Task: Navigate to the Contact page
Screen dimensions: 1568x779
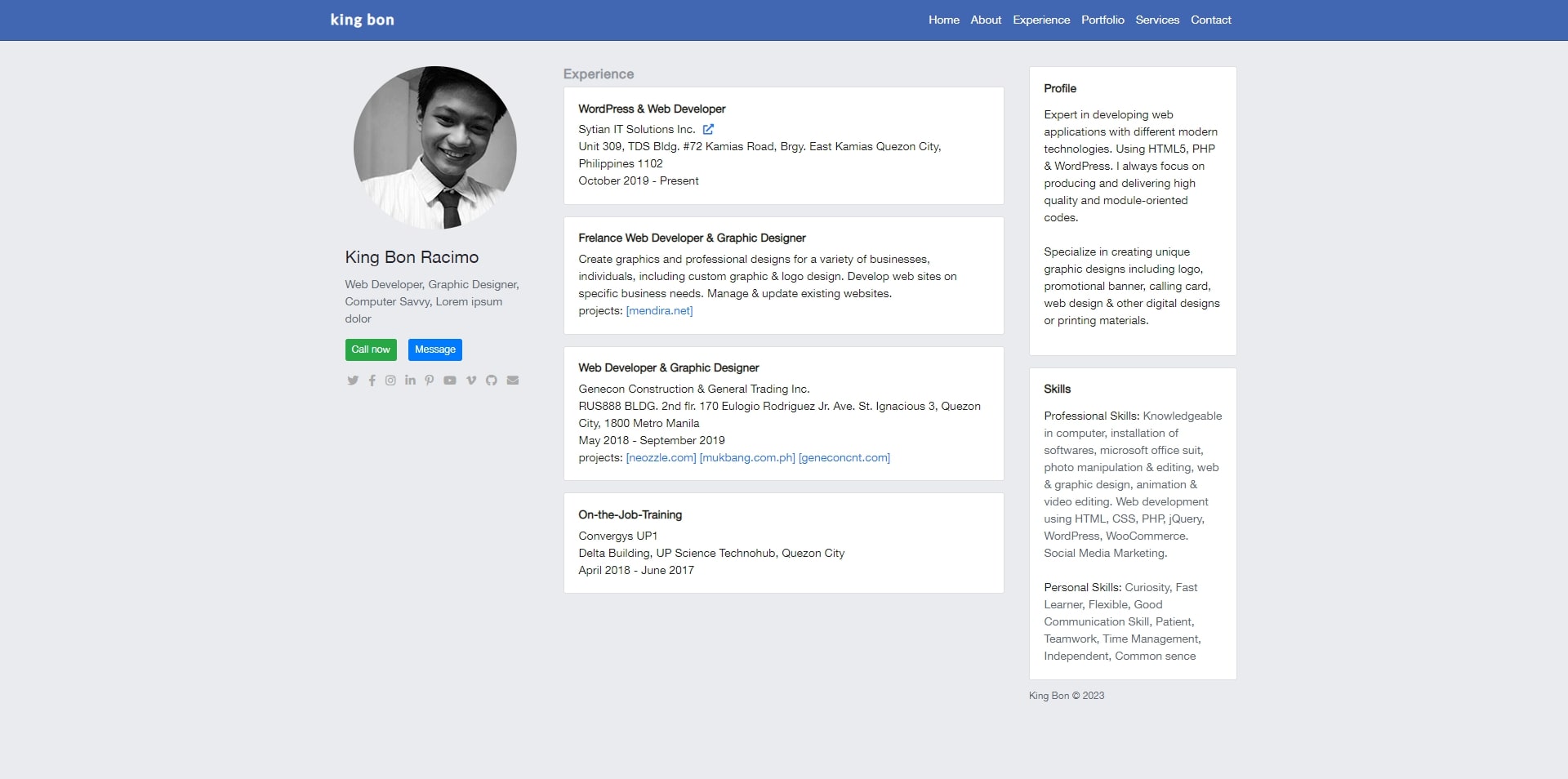Action: 1210,20
